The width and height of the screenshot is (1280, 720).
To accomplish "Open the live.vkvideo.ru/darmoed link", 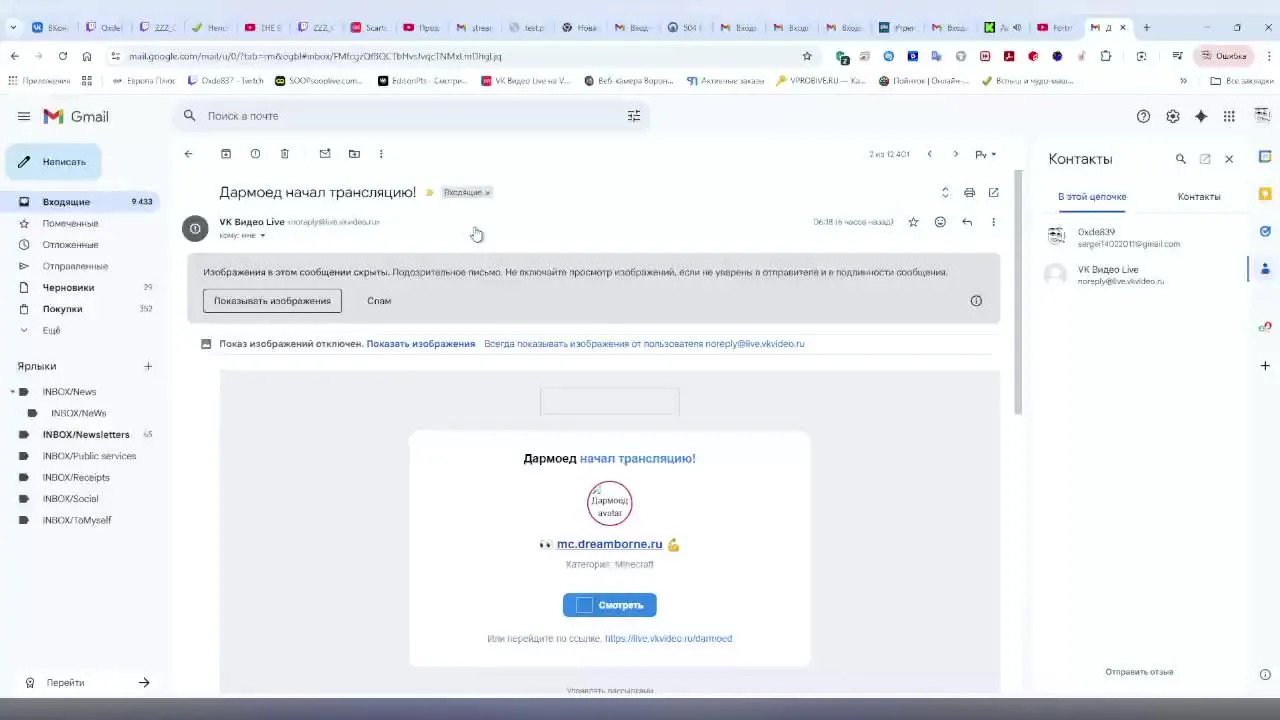I will click(668, 639).
